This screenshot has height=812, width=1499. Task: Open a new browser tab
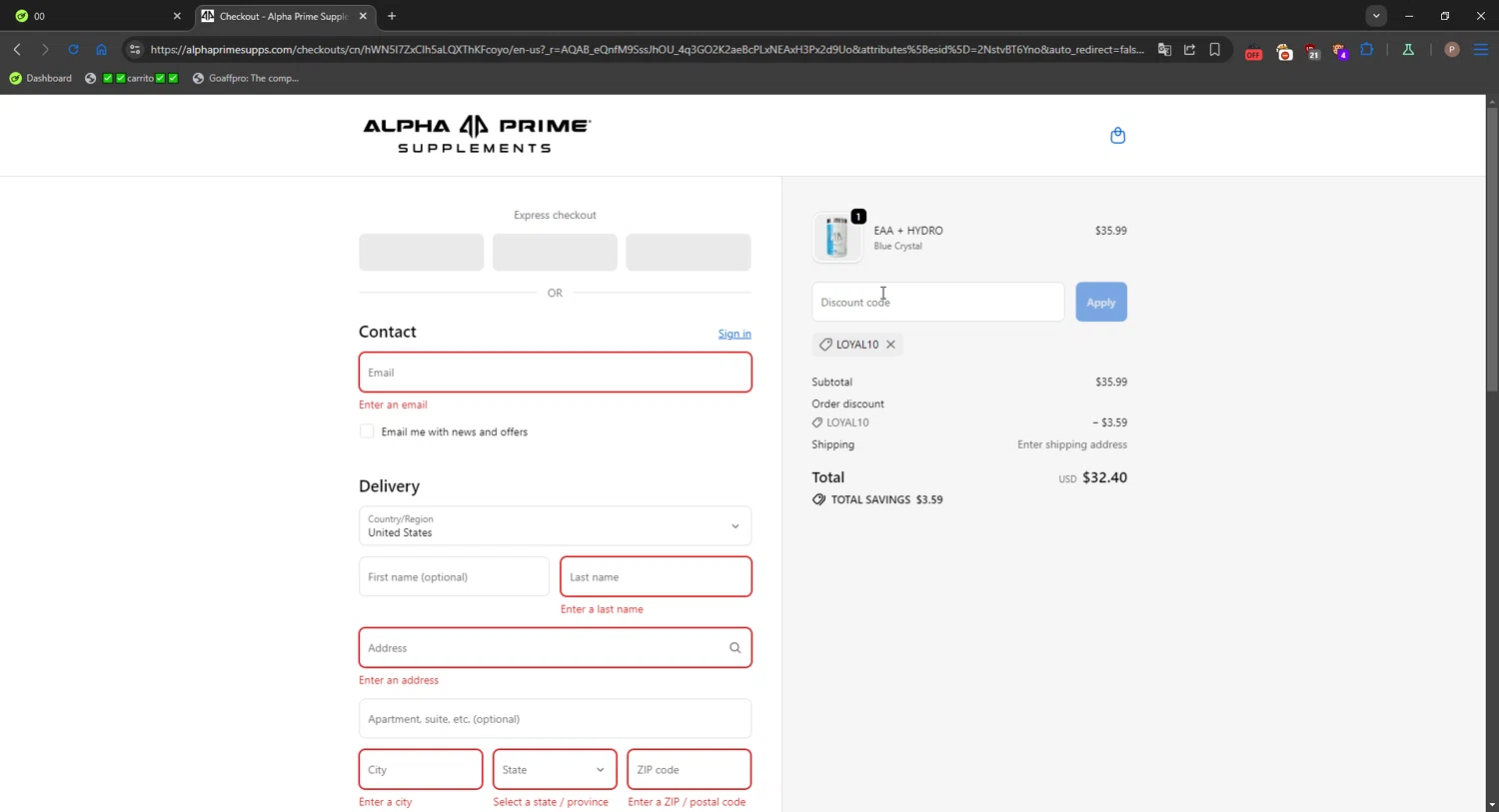[392, 16]
